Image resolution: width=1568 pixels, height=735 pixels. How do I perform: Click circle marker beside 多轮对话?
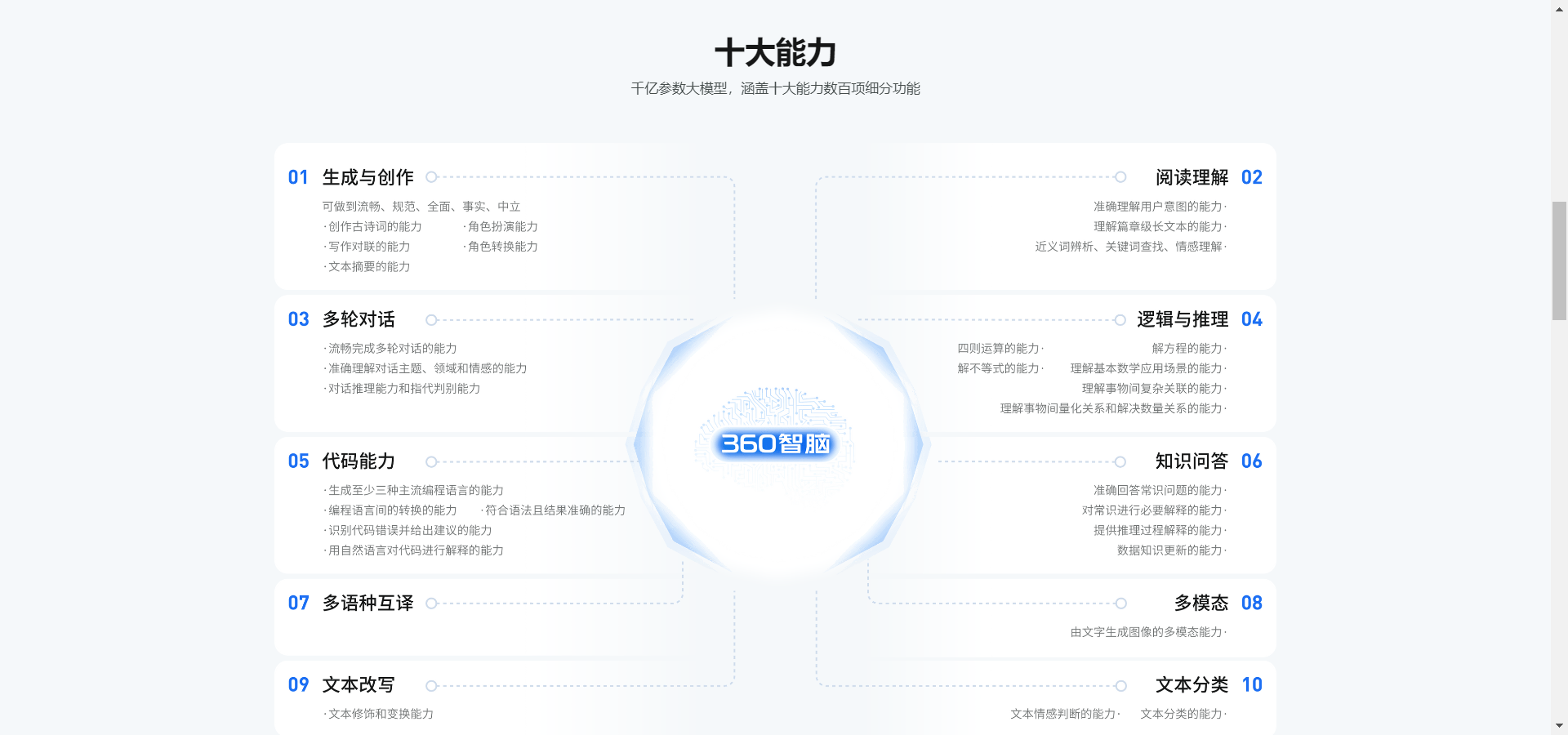click(x=431, y=320)
